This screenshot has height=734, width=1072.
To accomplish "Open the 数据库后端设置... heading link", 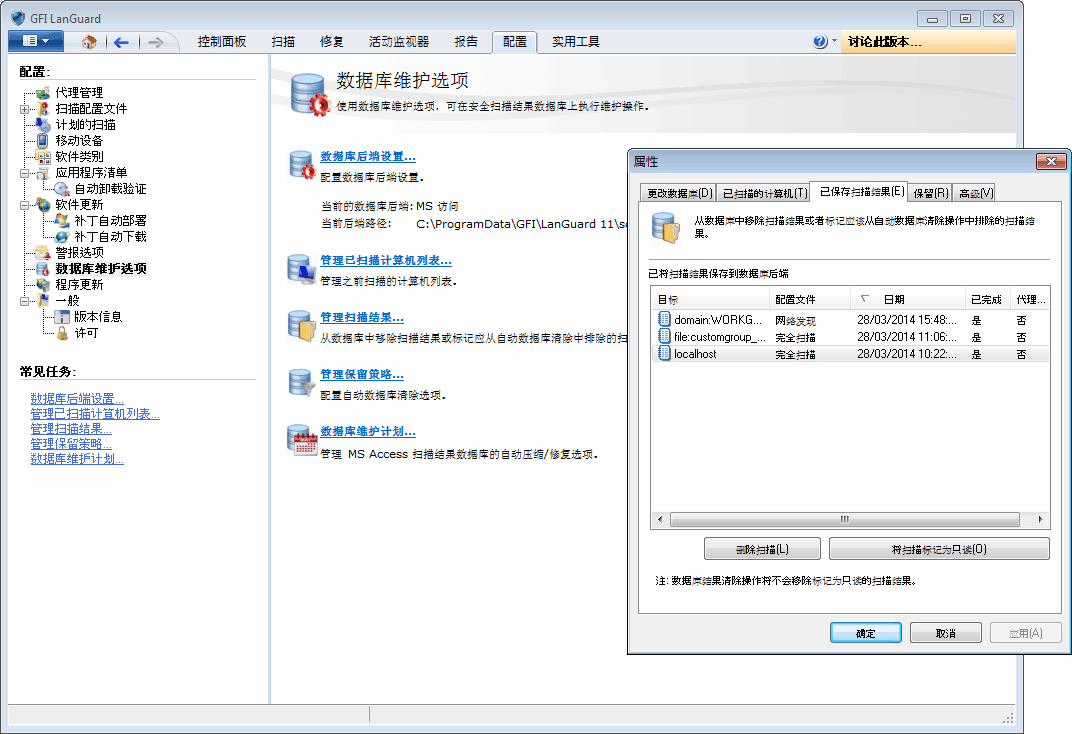I will pyautogui.click(x=368, y=157).
